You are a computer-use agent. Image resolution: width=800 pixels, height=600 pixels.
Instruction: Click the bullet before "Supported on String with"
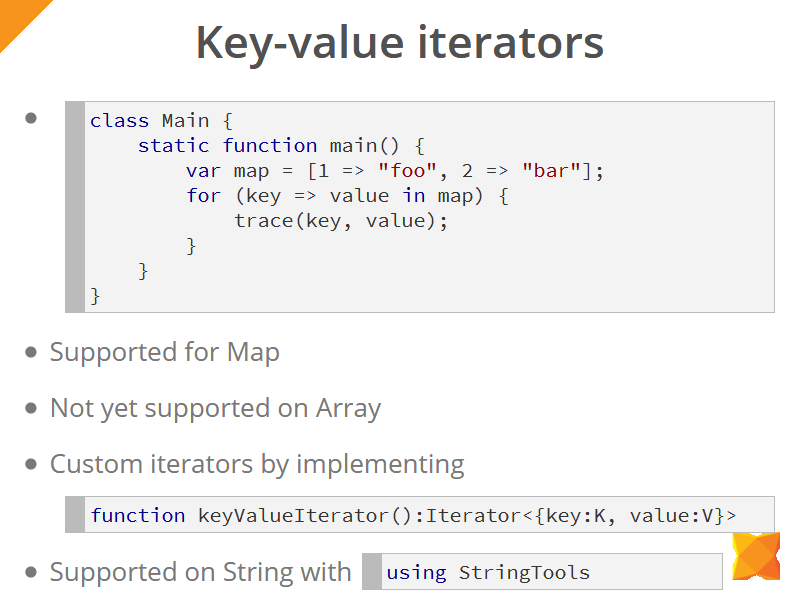click(31, 572)
